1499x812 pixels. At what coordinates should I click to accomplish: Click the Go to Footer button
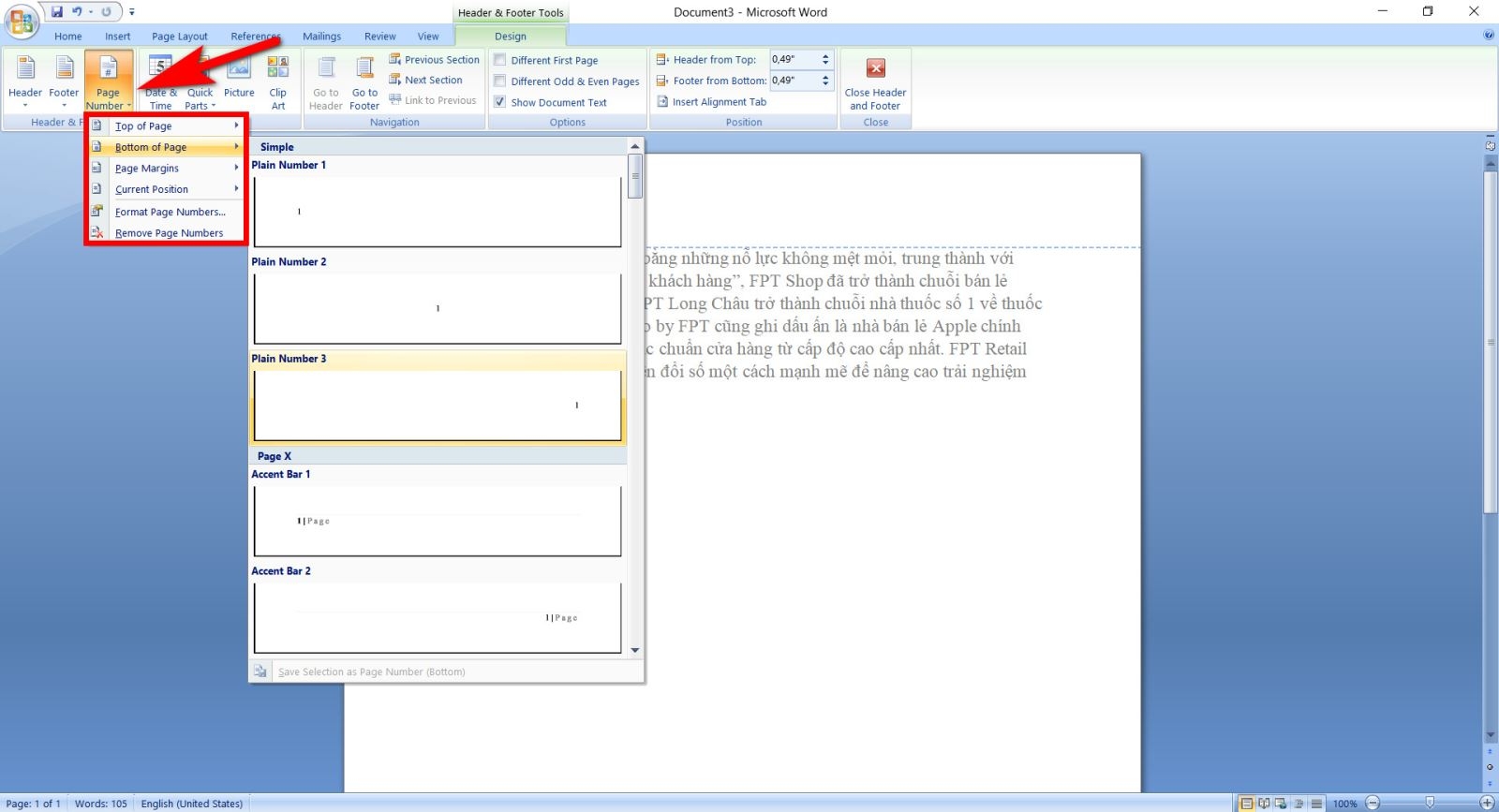click(364, 82)
